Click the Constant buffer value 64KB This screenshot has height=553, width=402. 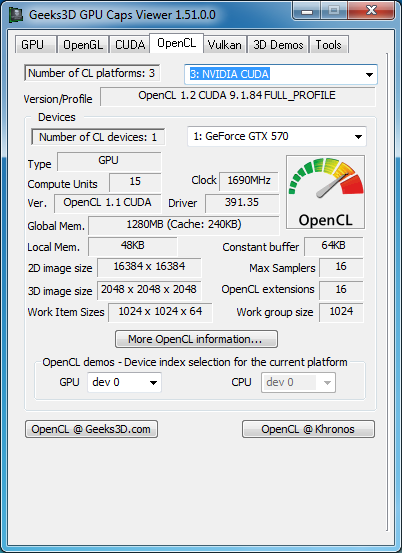point(334,246)
